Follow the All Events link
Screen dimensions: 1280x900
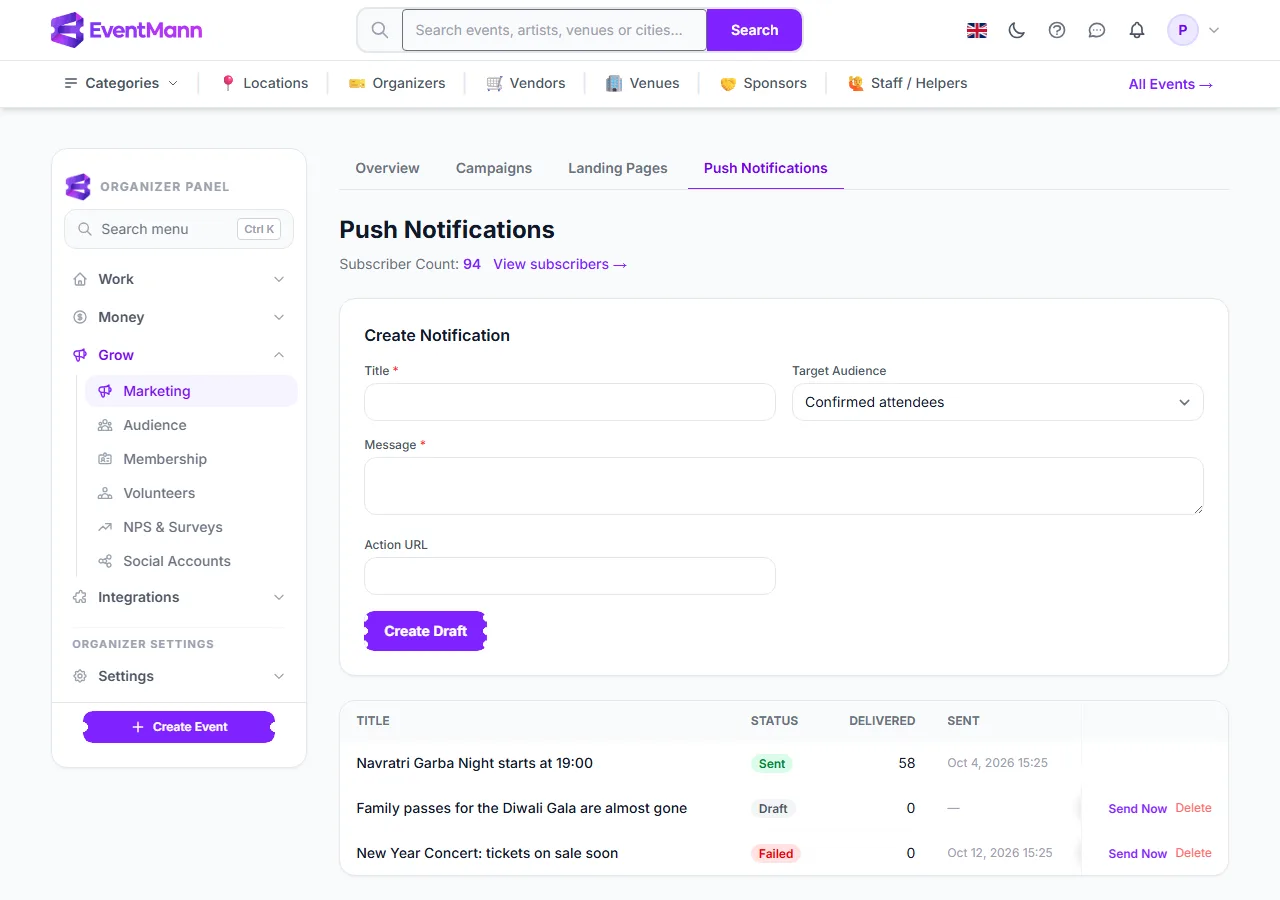coord(1171,84)
